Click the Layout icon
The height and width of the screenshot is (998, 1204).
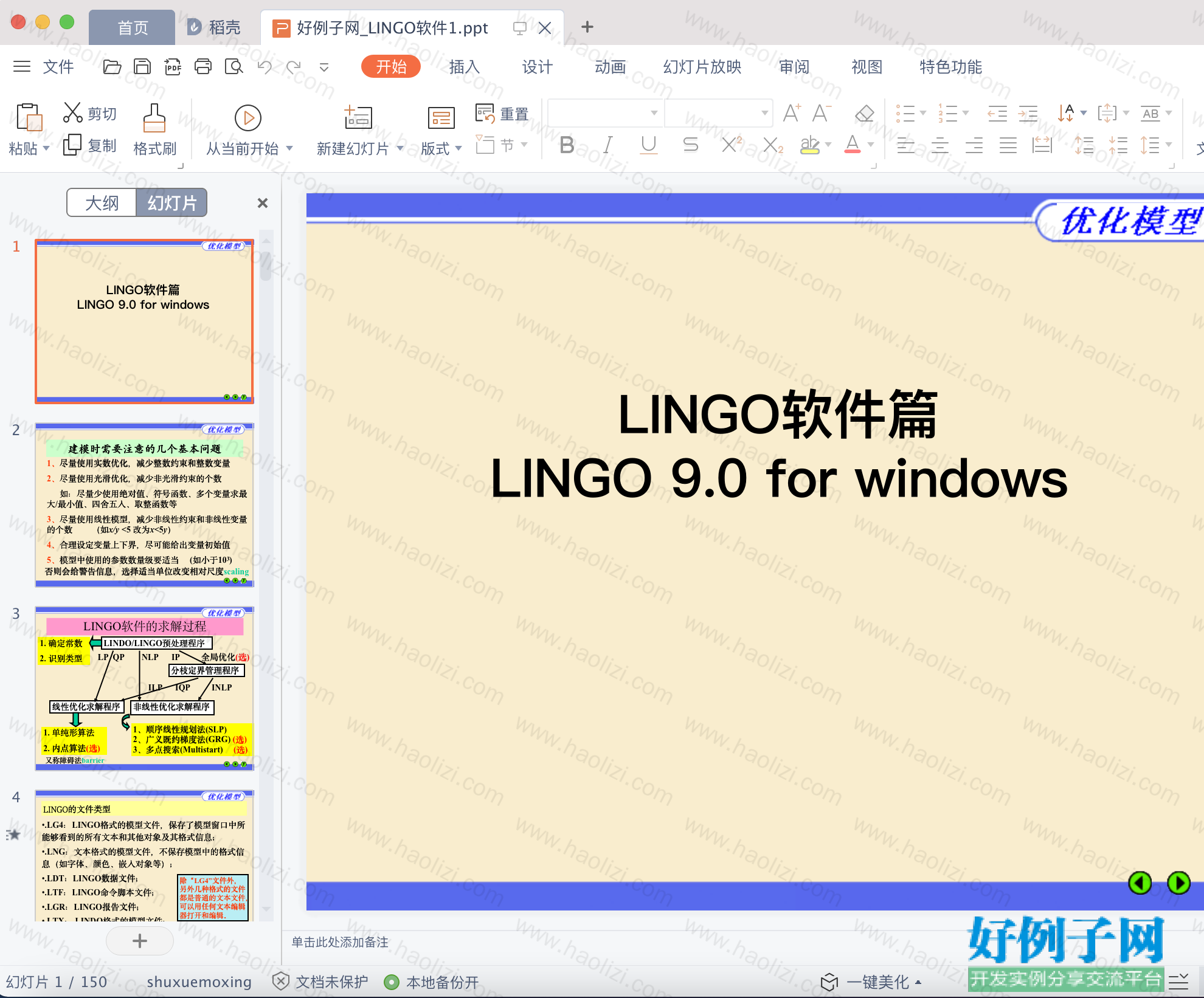pyautogui.click(x=441, y=117)
